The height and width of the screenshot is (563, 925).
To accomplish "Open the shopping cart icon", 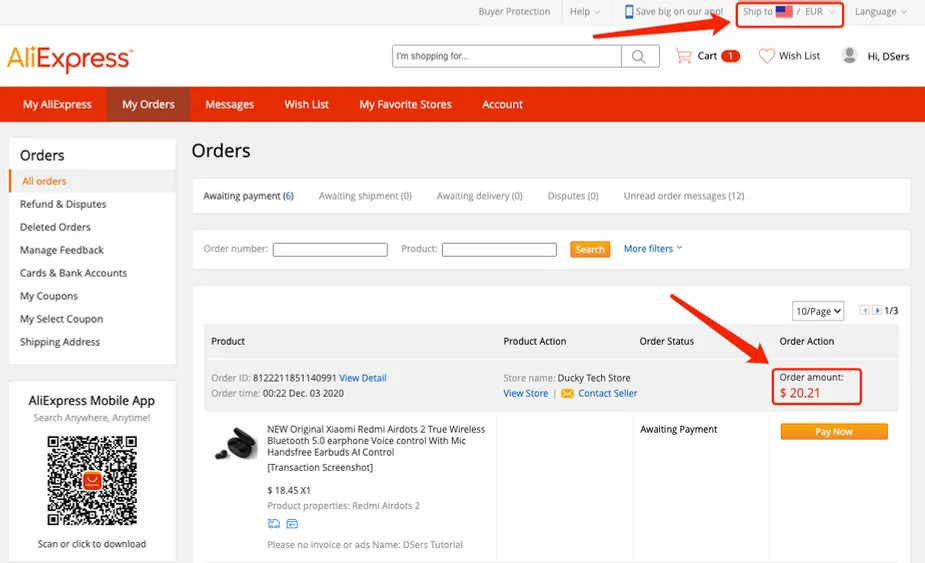I will [684, 56].
